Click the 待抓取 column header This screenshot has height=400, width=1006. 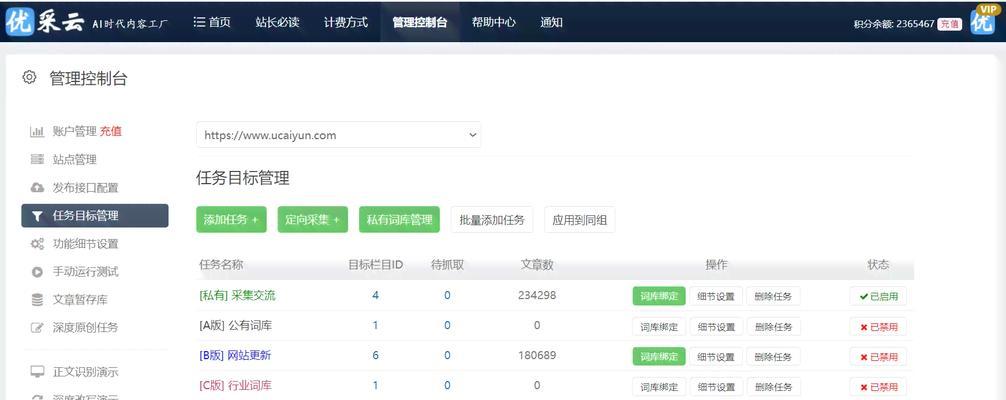pyautogui.click(x=447, y=265)
